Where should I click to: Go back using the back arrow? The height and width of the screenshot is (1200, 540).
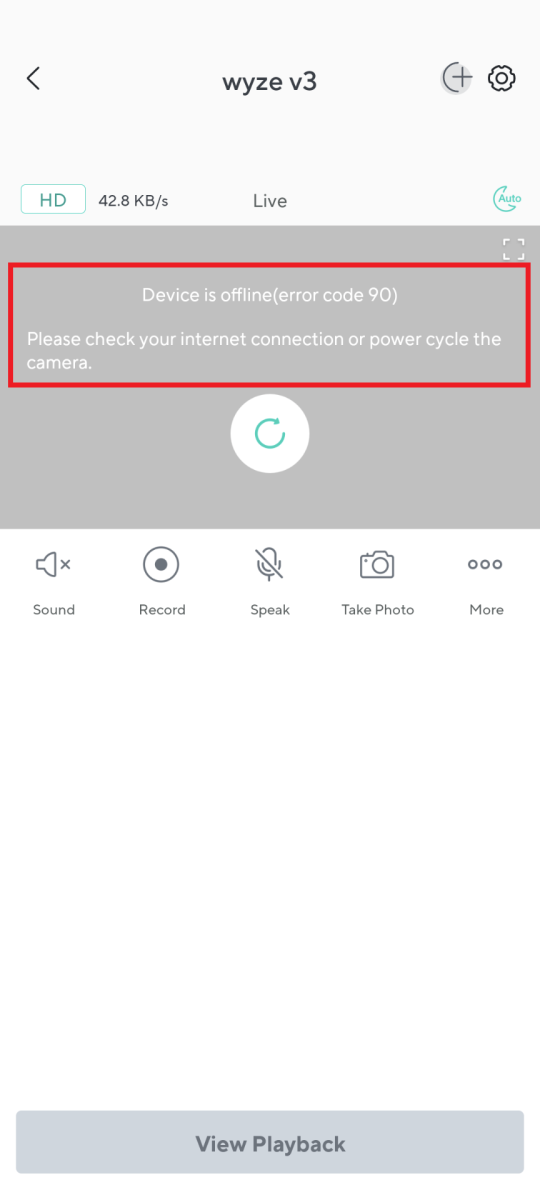33,79
